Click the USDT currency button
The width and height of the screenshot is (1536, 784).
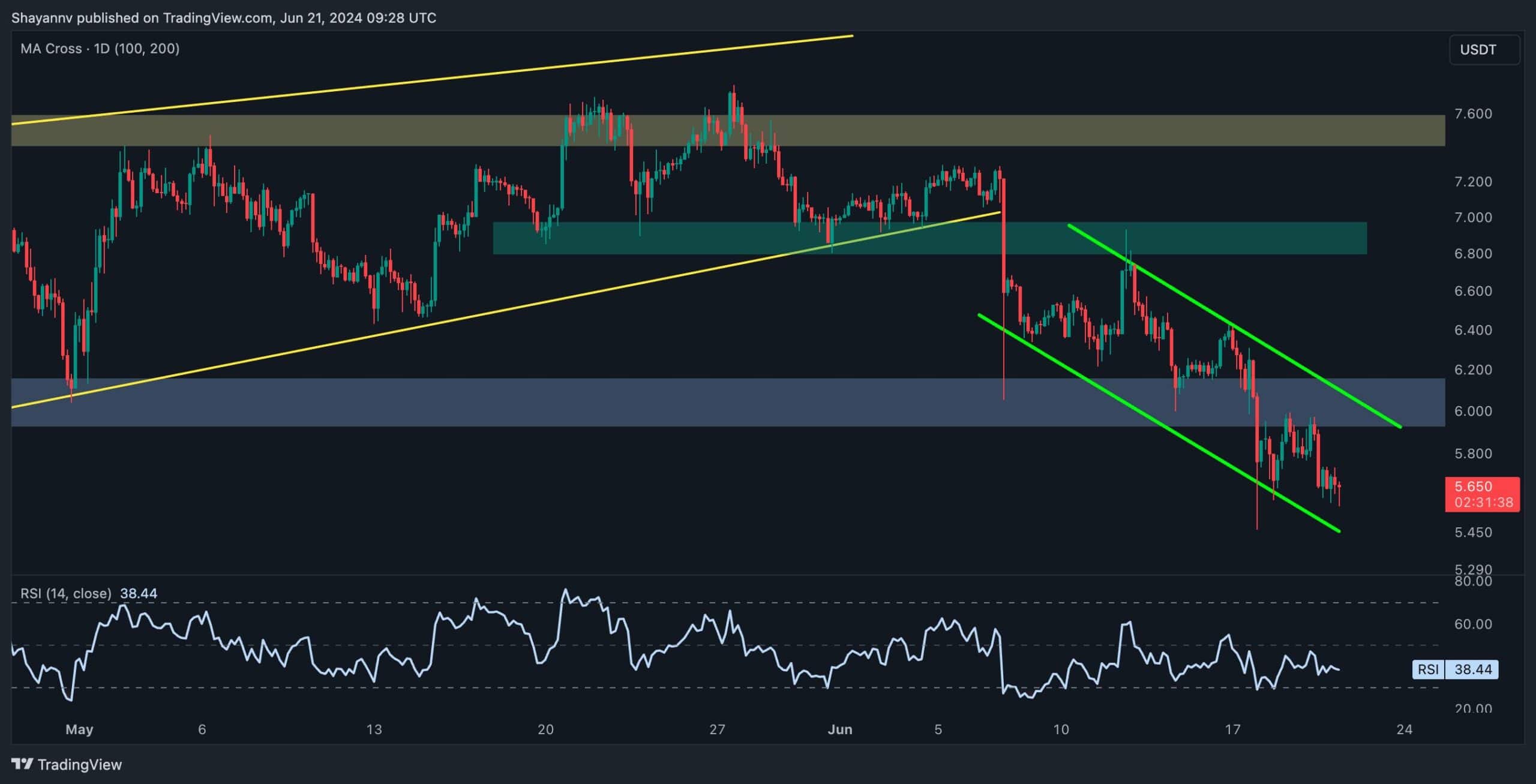pyautogui.click(x=1484, y=50)
